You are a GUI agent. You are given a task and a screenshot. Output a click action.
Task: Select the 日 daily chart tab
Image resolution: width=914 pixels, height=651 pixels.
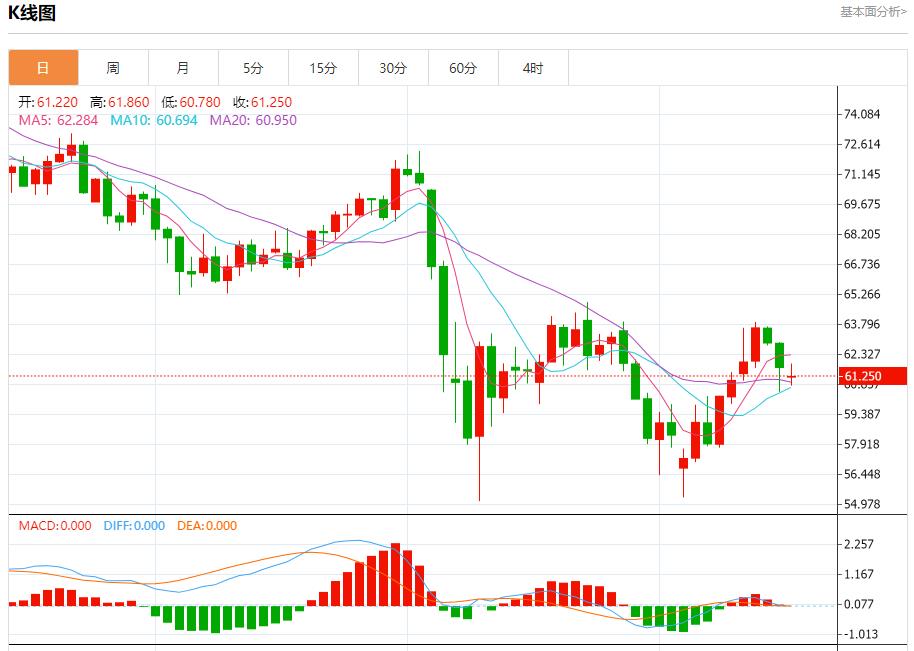[43, 68]
